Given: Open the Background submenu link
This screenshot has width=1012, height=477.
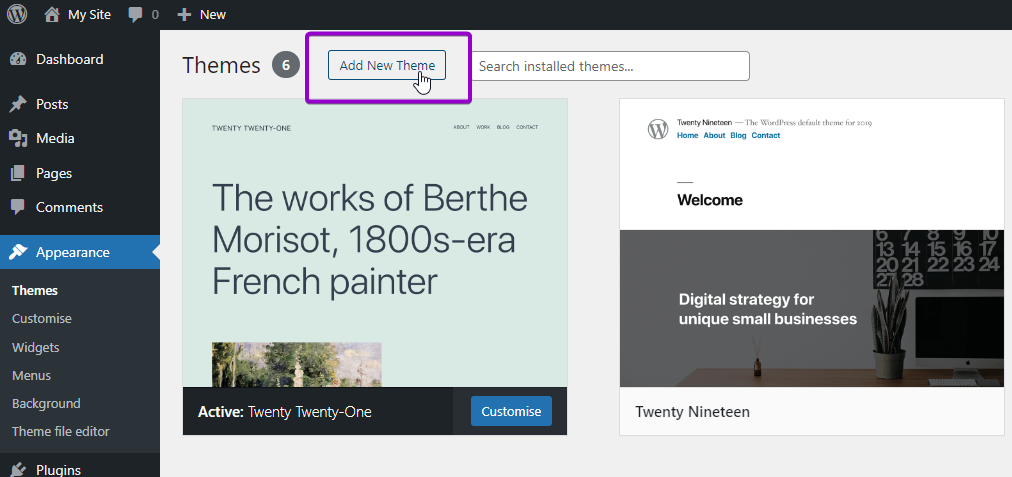Looking at the screenshot, I should [46, 403].
